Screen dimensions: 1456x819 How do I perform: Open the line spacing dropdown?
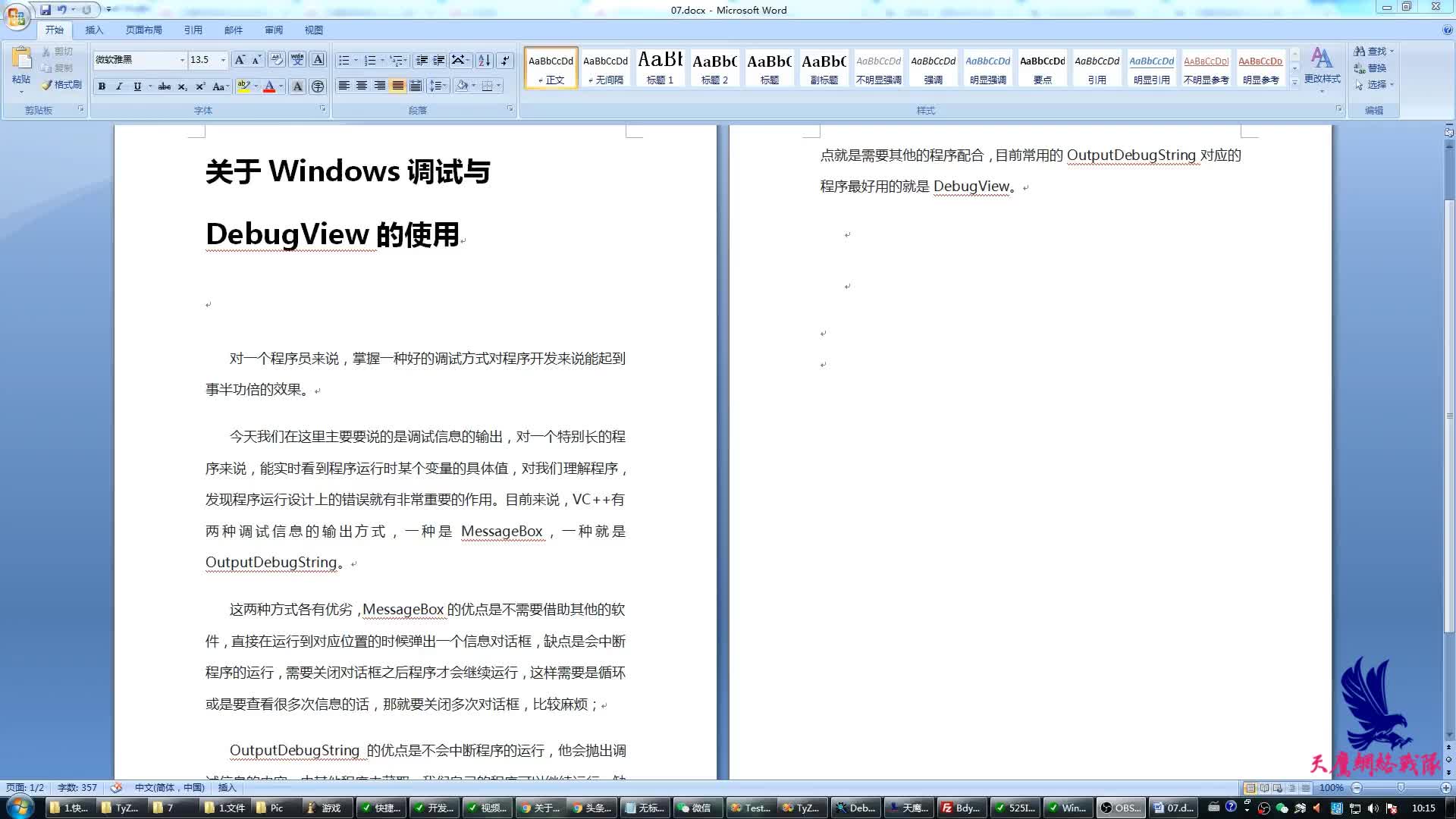pyautogui.click(x=438, y=86)
